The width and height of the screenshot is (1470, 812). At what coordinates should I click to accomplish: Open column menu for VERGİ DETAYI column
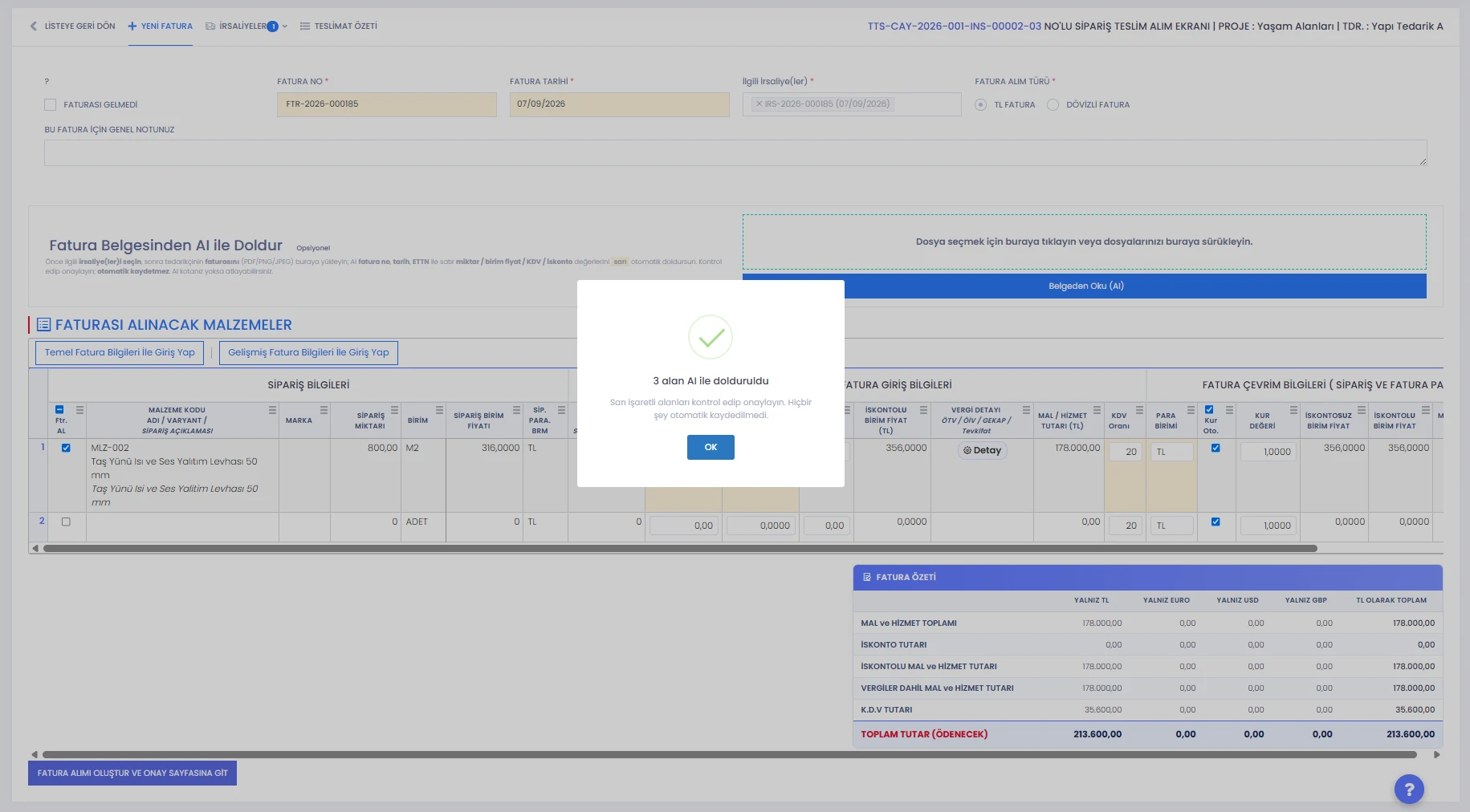1027,410
